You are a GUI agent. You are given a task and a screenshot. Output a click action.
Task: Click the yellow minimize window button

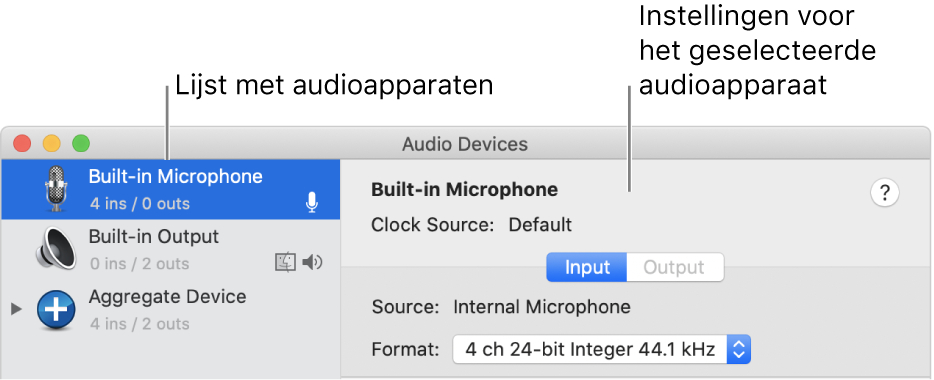pos(52,144)
